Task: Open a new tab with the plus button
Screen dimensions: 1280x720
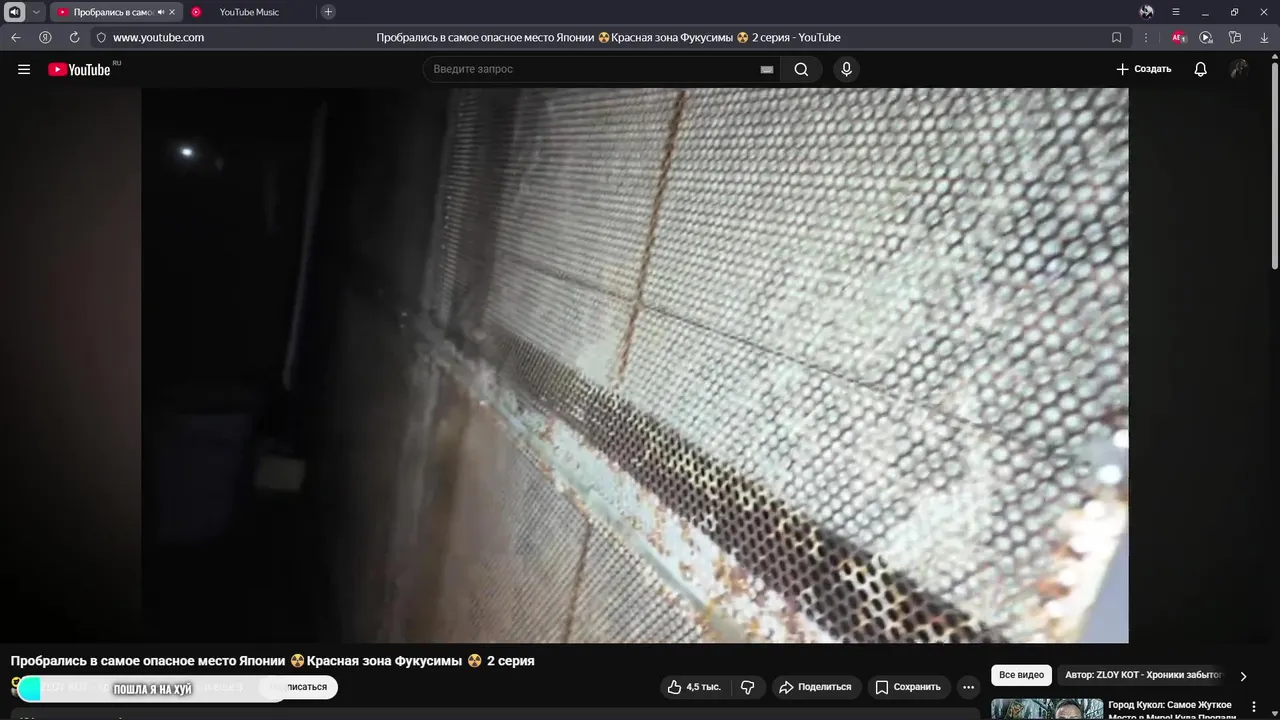Action: [328, 12]
